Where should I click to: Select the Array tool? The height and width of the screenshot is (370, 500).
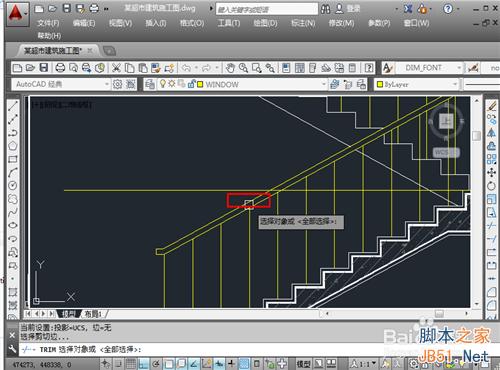[x=492, y=159]
